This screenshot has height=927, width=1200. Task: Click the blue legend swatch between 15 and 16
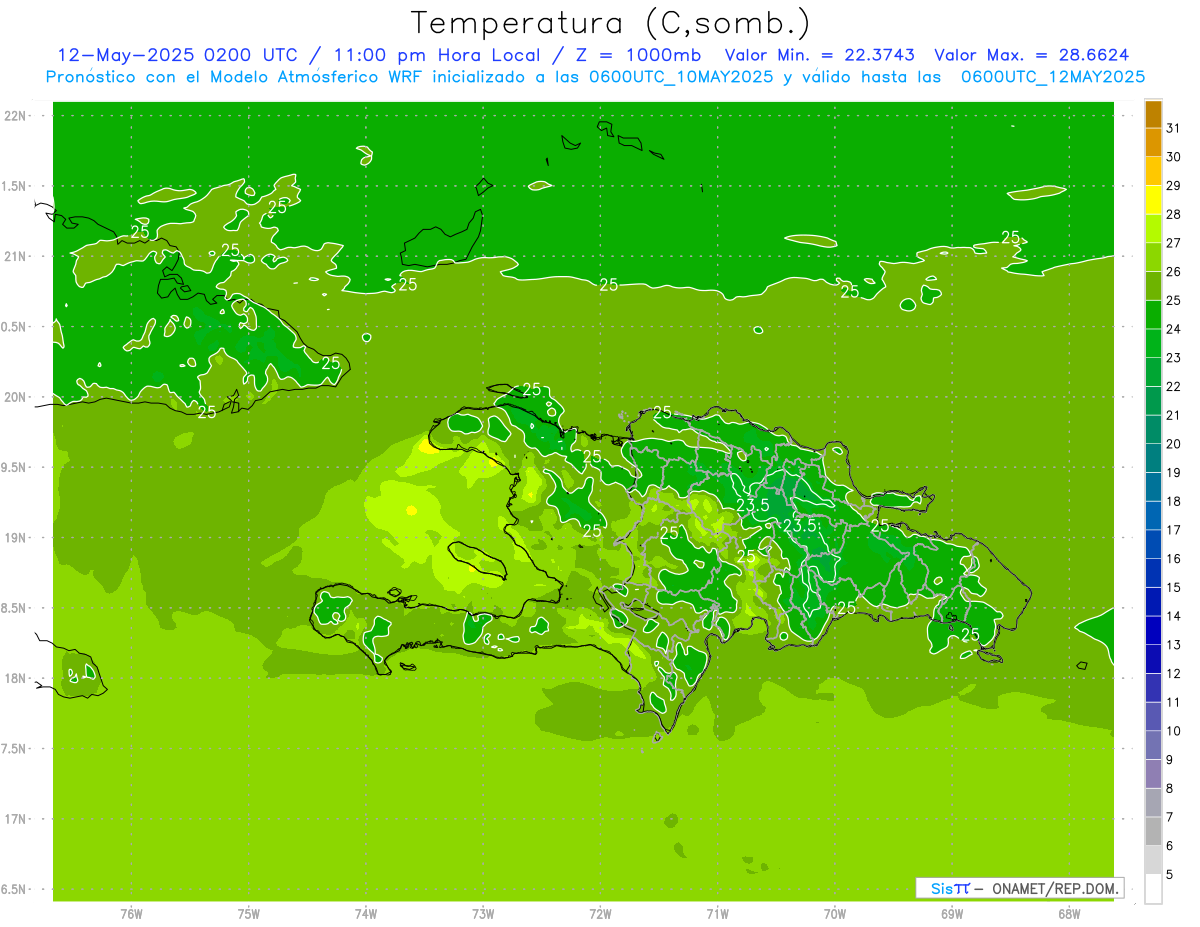coord(1153,573)
